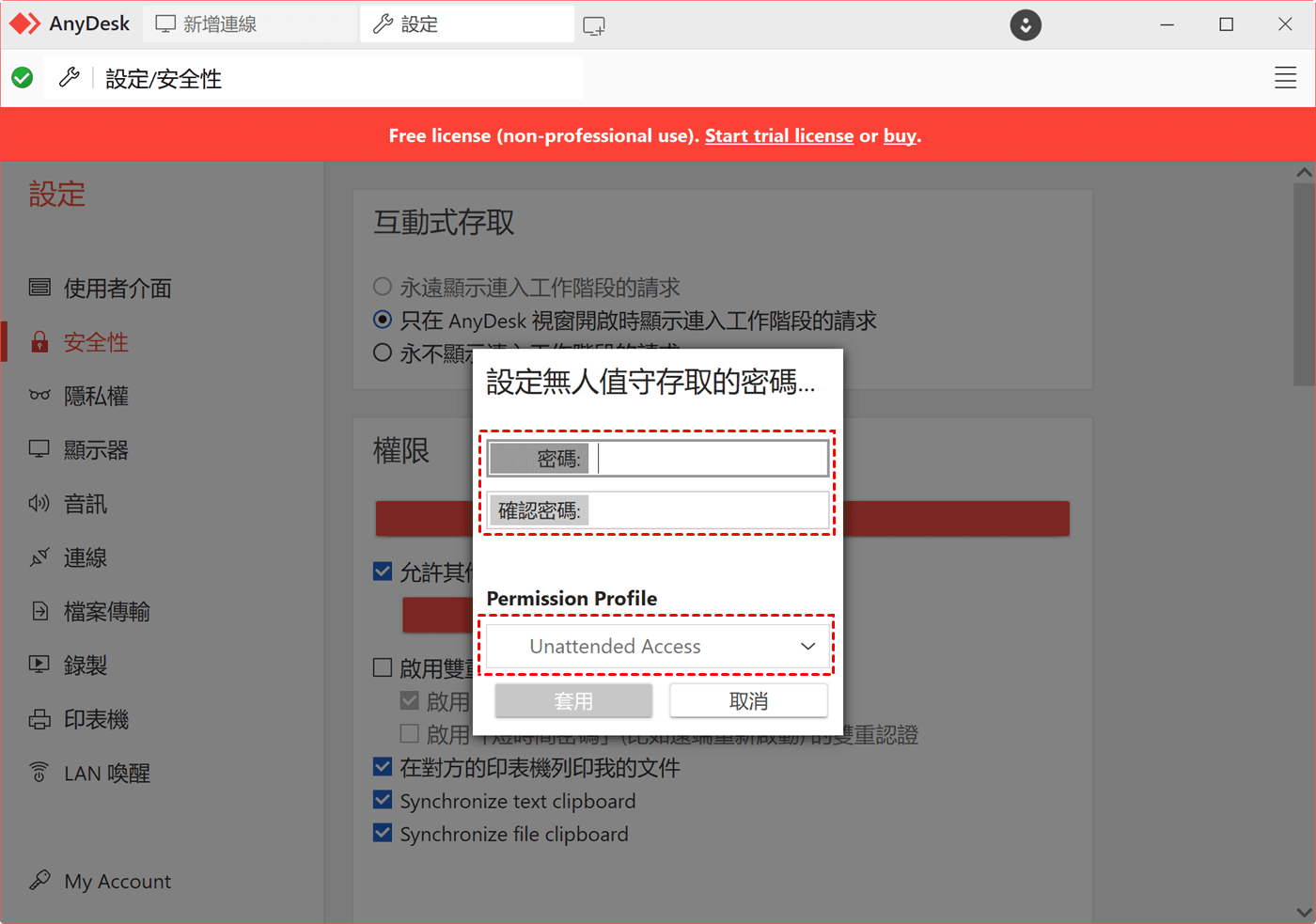This screenshot has height=924, width=1316.
Task: Click the key icon for My Account
Action: pyautogui.click(x=39, y=881)
